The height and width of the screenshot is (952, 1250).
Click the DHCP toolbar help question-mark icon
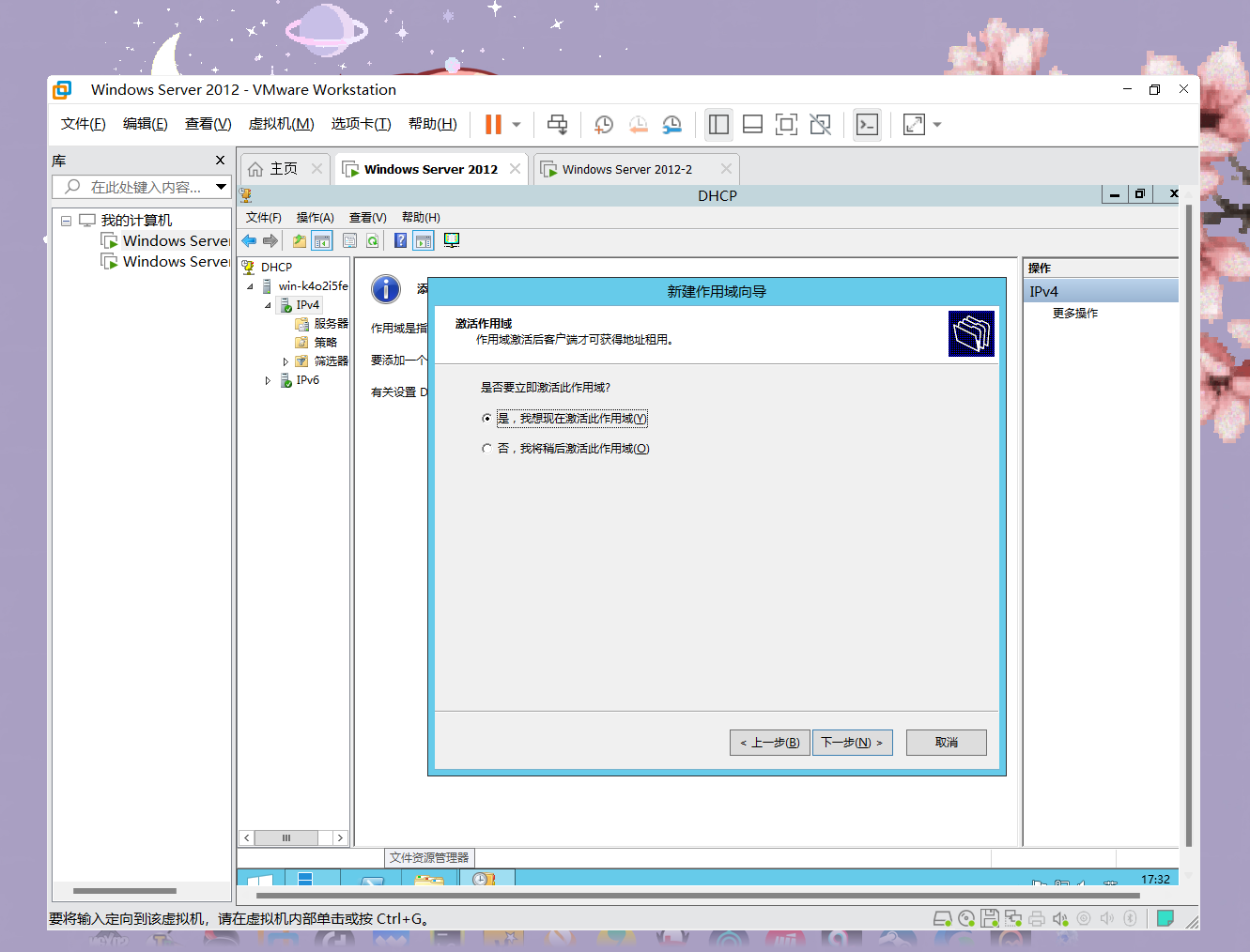[400, 241]
